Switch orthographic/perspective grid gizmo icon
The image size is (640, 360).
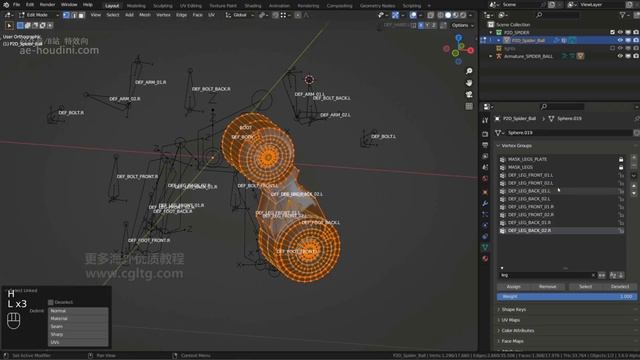point(469,106)
